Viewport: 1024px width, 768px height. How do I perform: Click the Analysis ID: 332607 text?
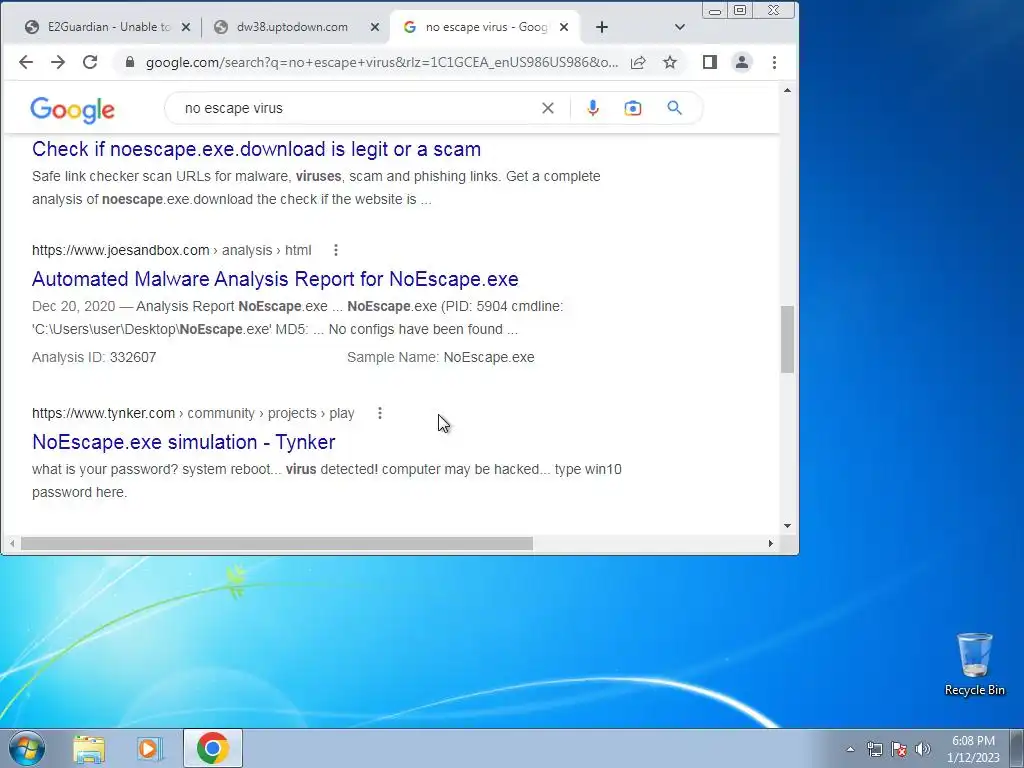pos(94,357)
